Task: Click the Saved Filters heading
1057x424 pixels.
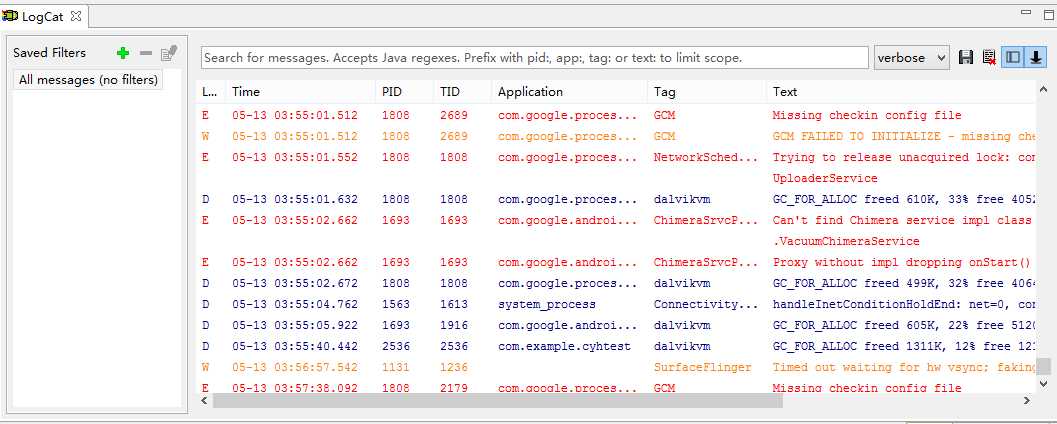Action: tap(49, 53)
